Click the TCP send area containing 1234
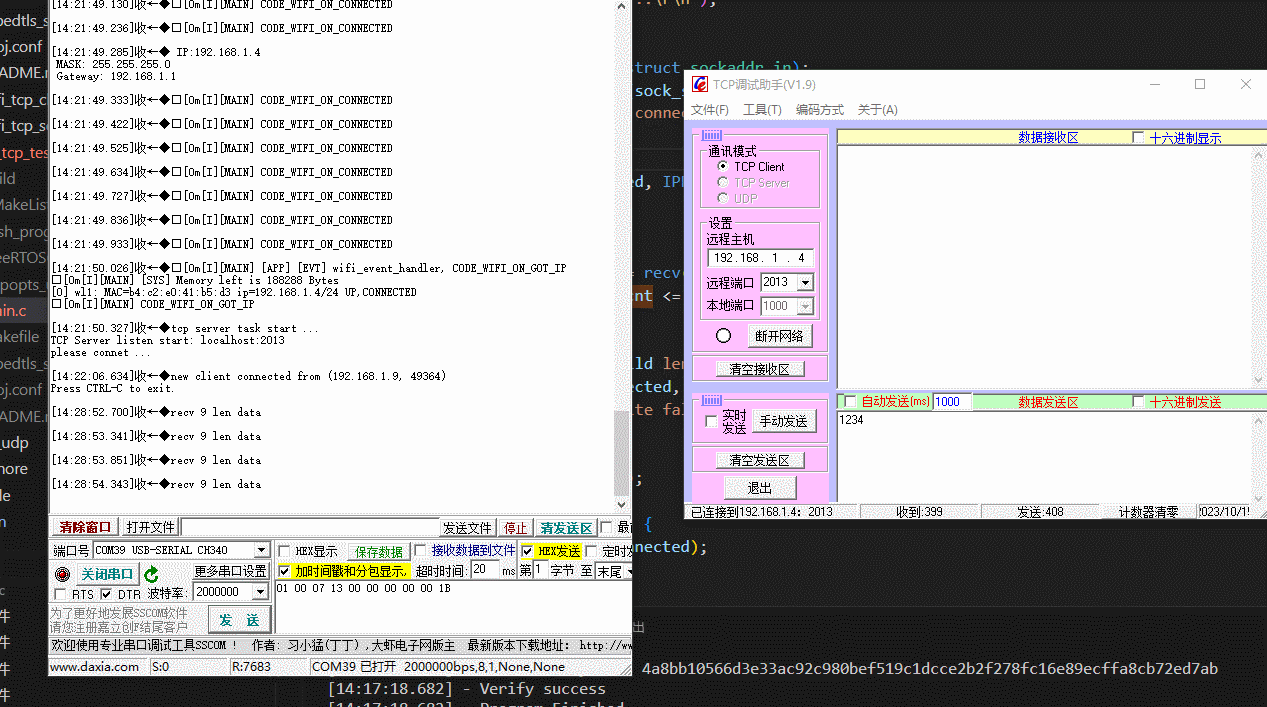 pyautogui.click(x=1043, y=457)
